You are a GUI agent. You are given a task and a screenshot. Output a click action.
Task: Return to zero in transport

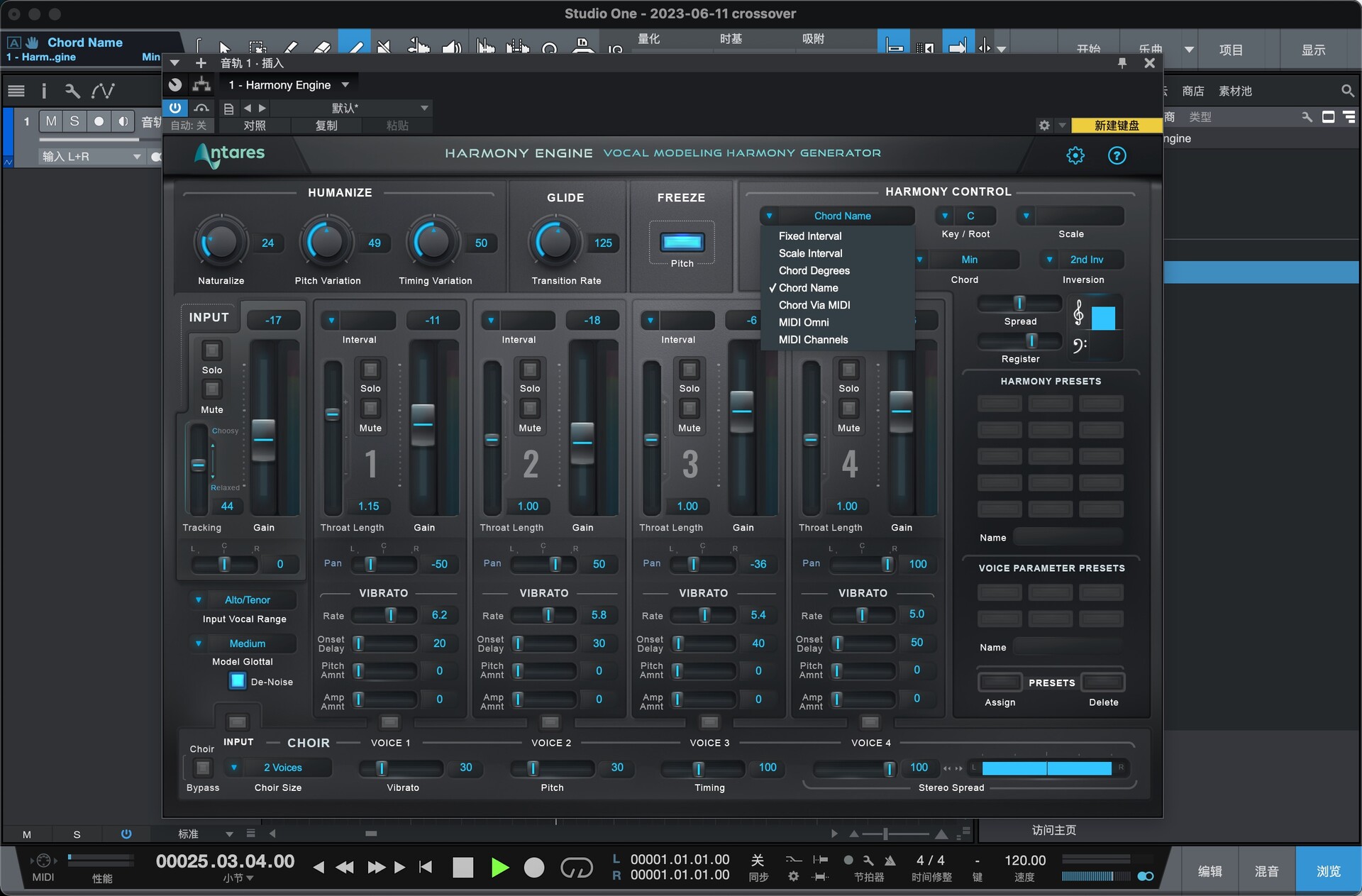(426, 867)
